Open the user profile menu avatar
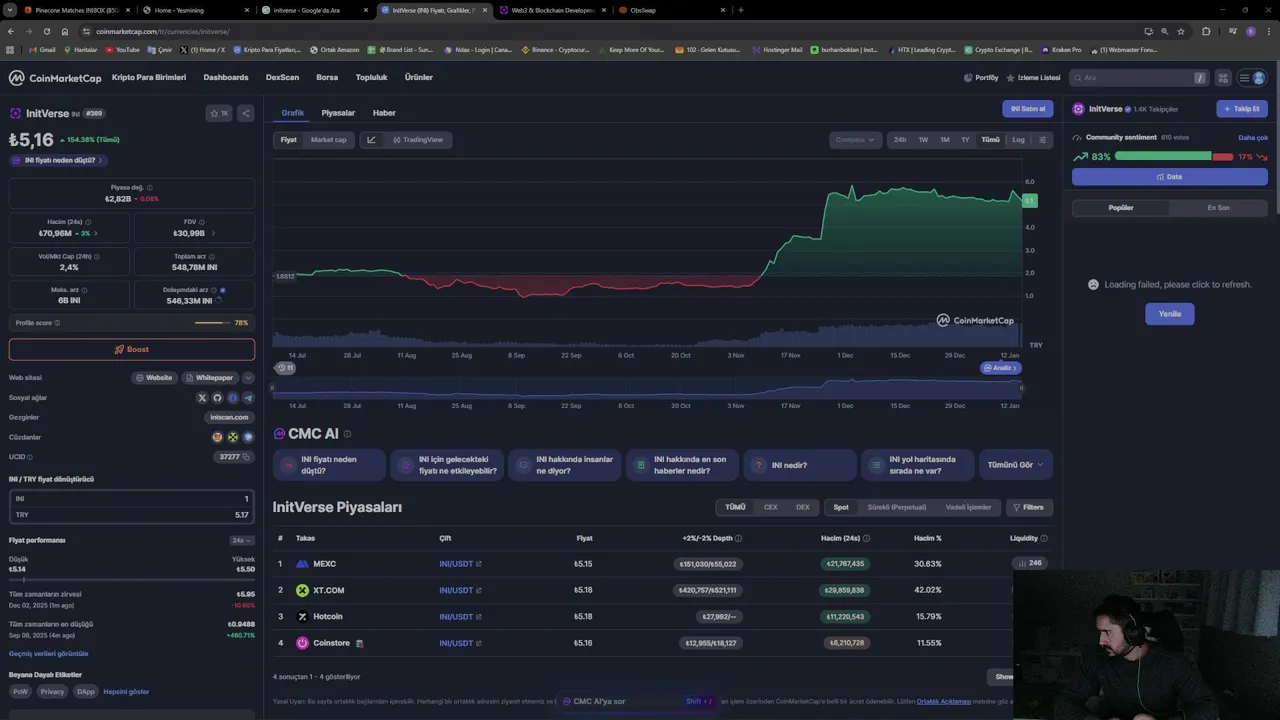The width and height of the screenshot is (1280, 720). click(1259, 78)
